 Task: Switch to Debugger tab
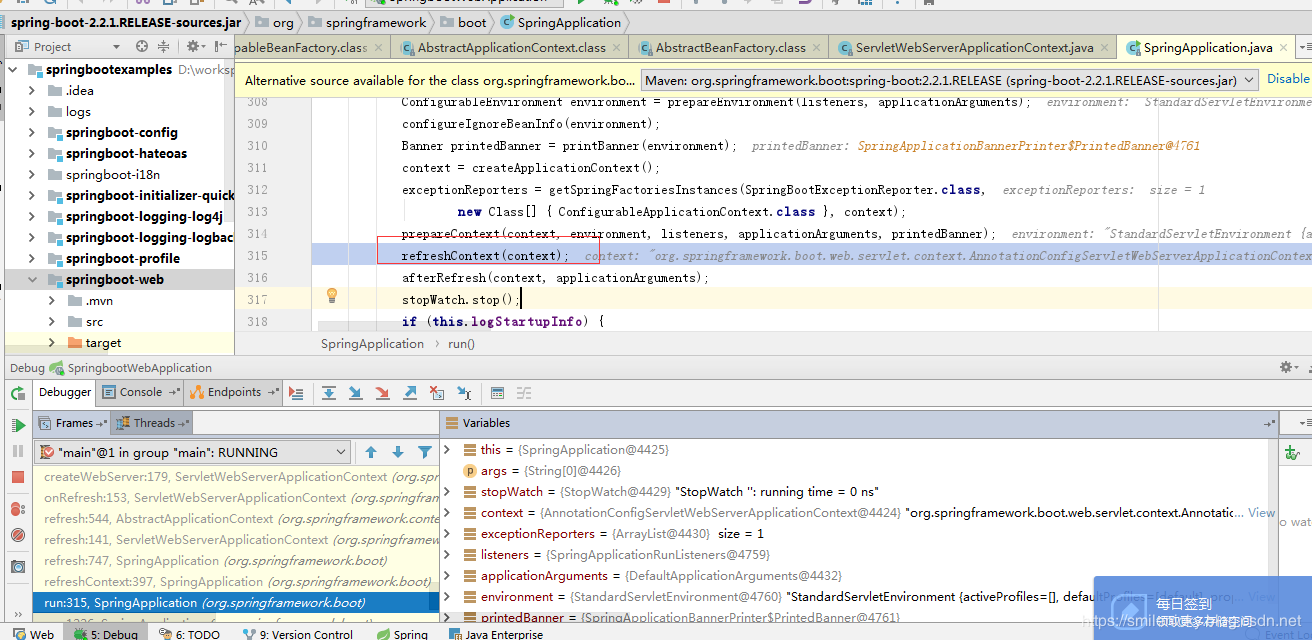pos(65,393)
